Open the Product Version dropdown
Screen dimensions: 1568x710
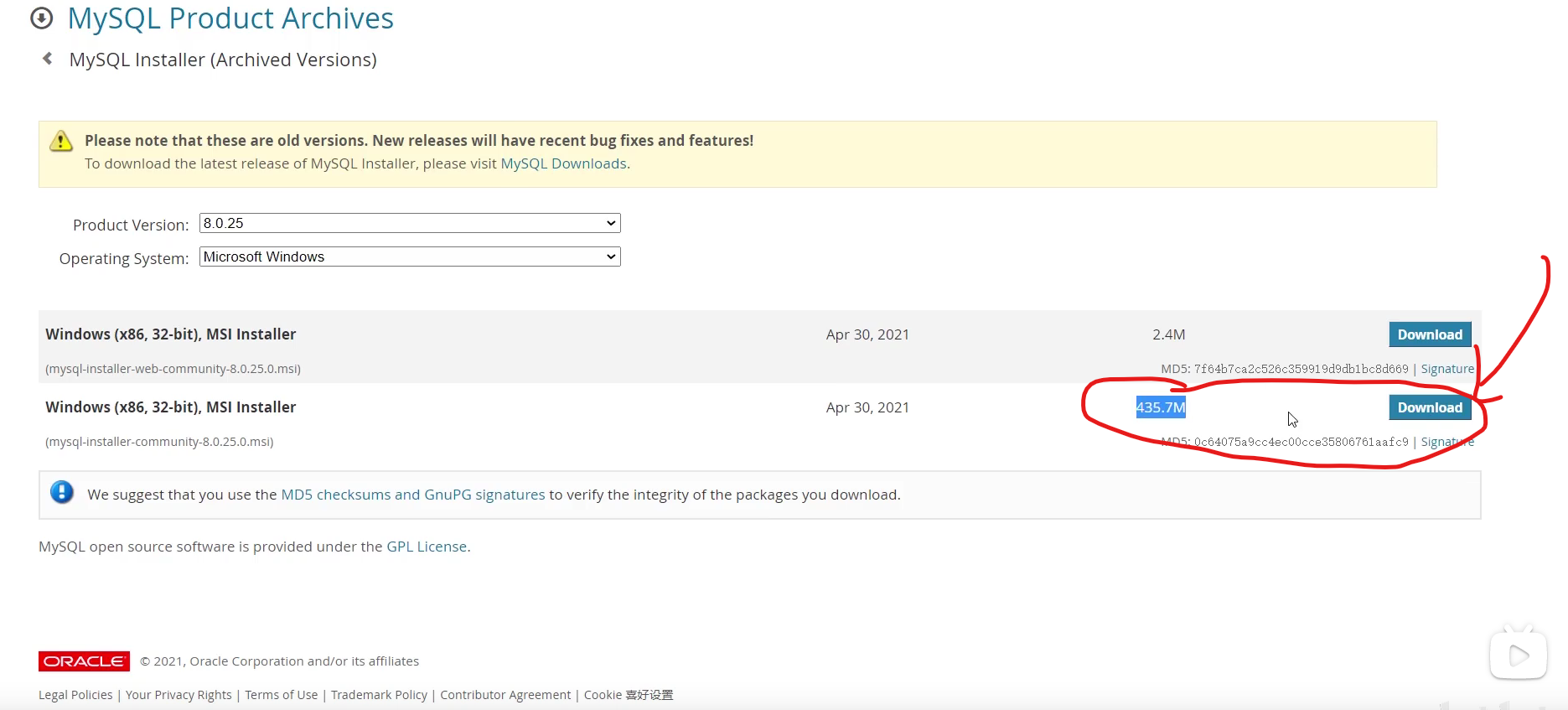pos(410,223)
